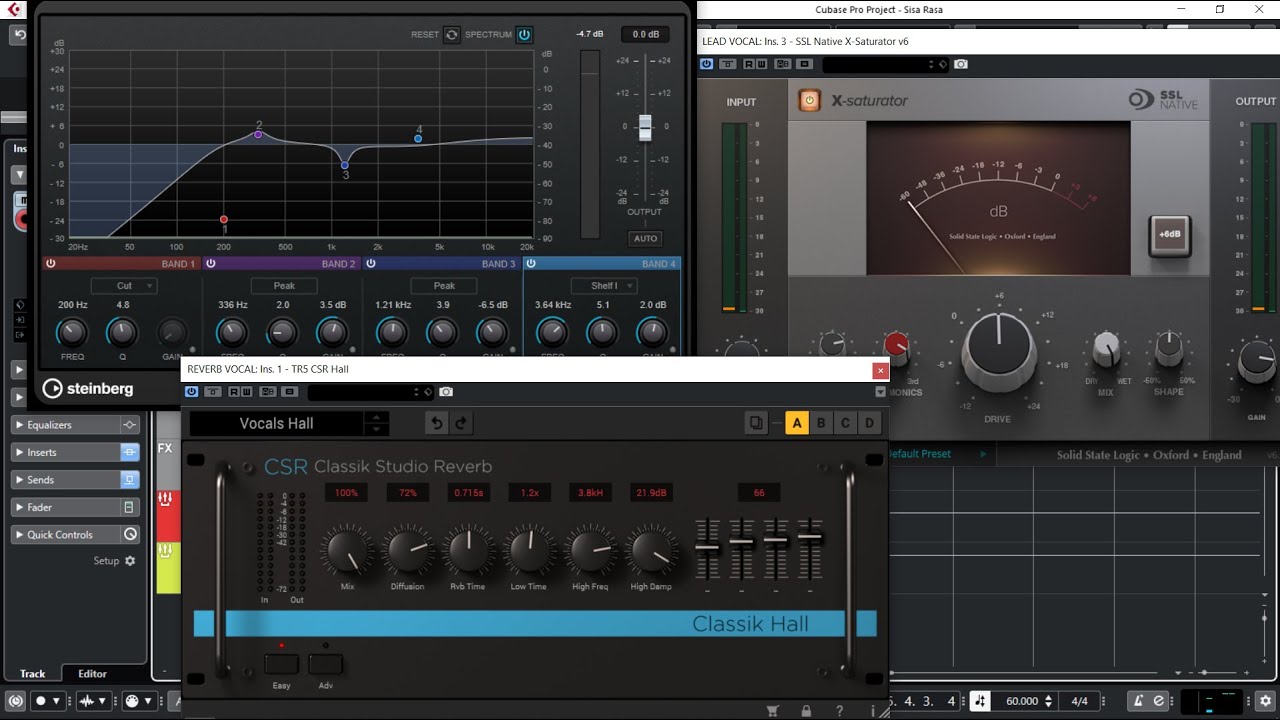Viewport: 1280px width, 720px height.
Task: Open Band 1 Cut filter type dropdown
Action: coord(124,286)
